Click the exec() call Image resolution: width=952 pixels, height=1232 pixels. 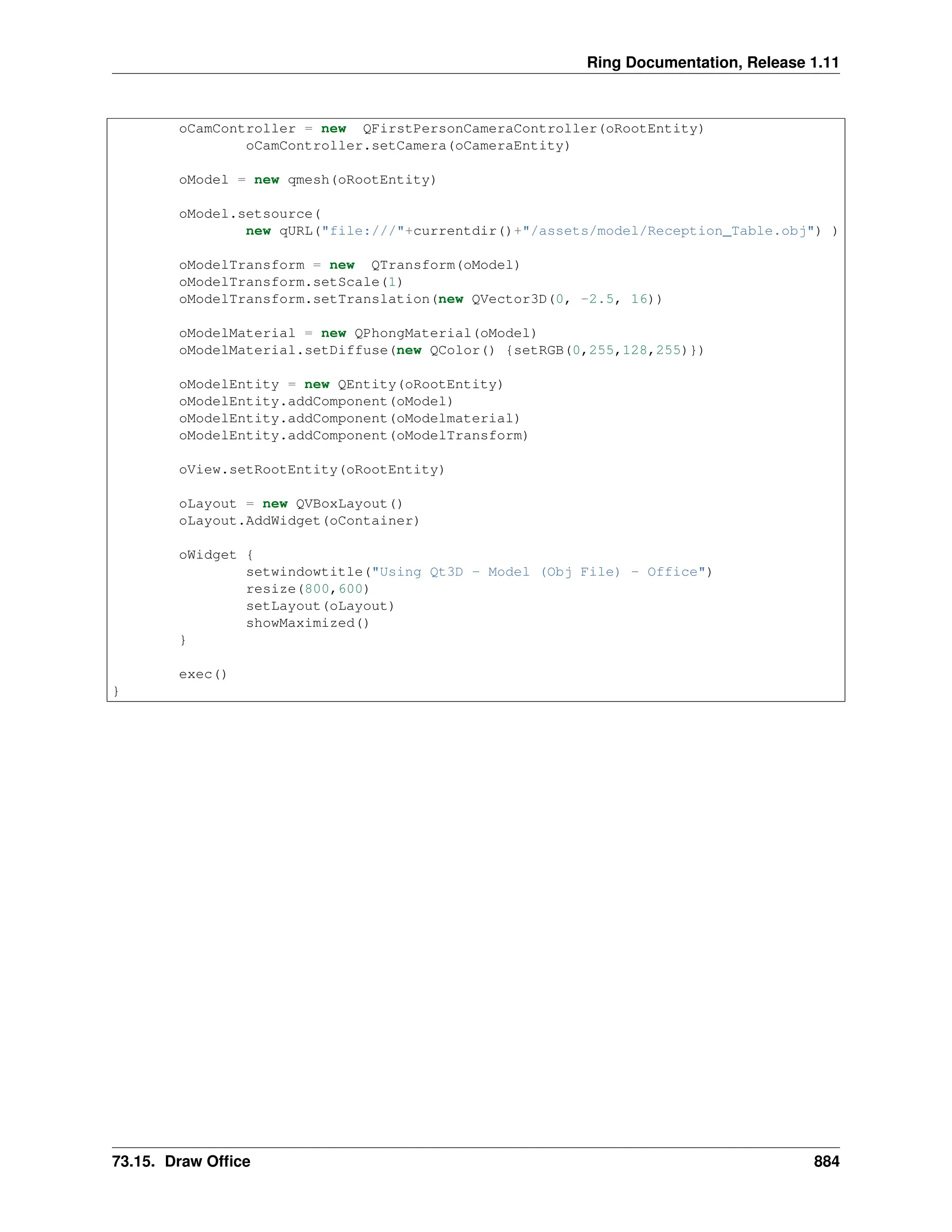pyautogui.click(x=203, y=675)
